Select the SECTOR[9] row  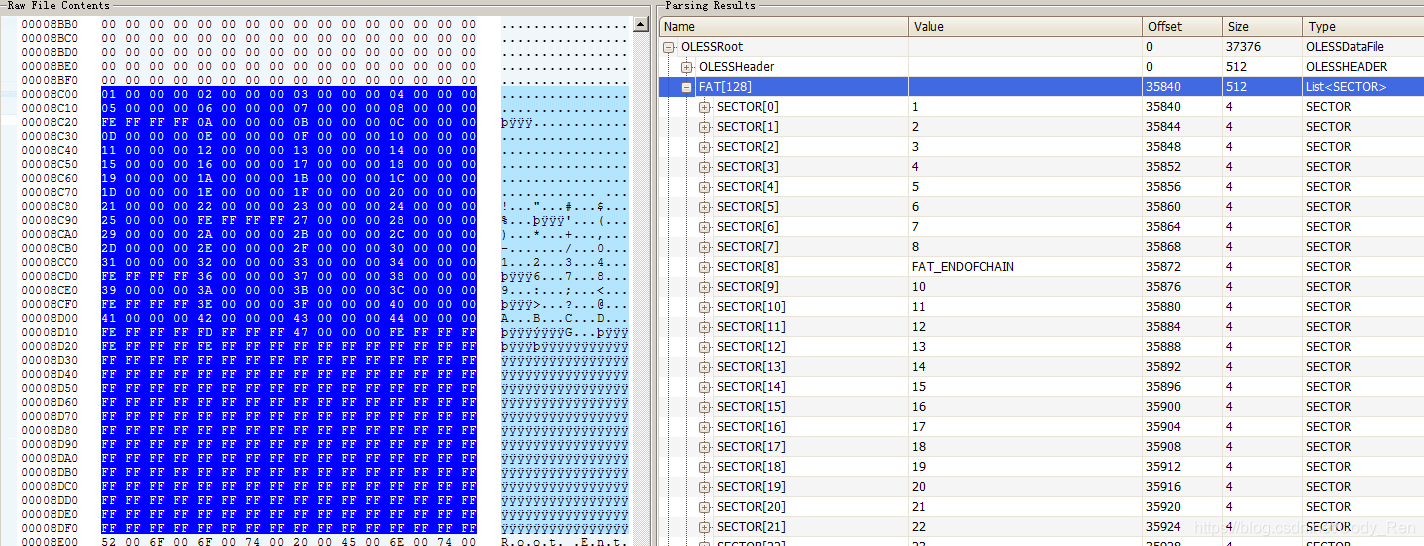(1042, 287)
